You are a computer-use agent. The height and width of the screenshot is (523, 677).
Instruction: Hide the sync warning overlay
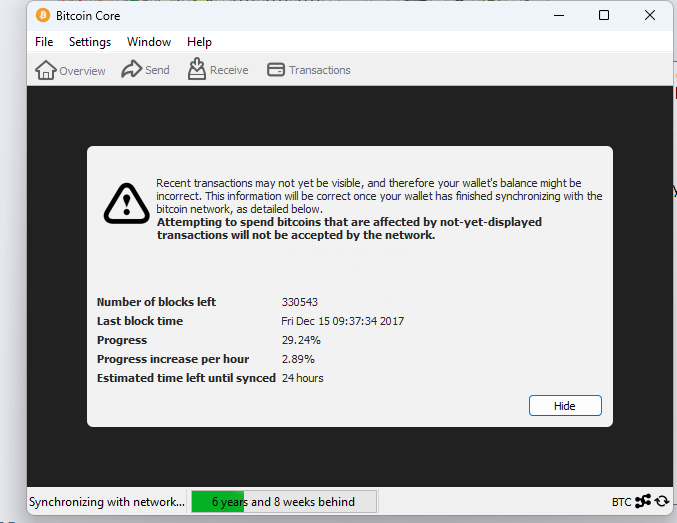point(565,406)
